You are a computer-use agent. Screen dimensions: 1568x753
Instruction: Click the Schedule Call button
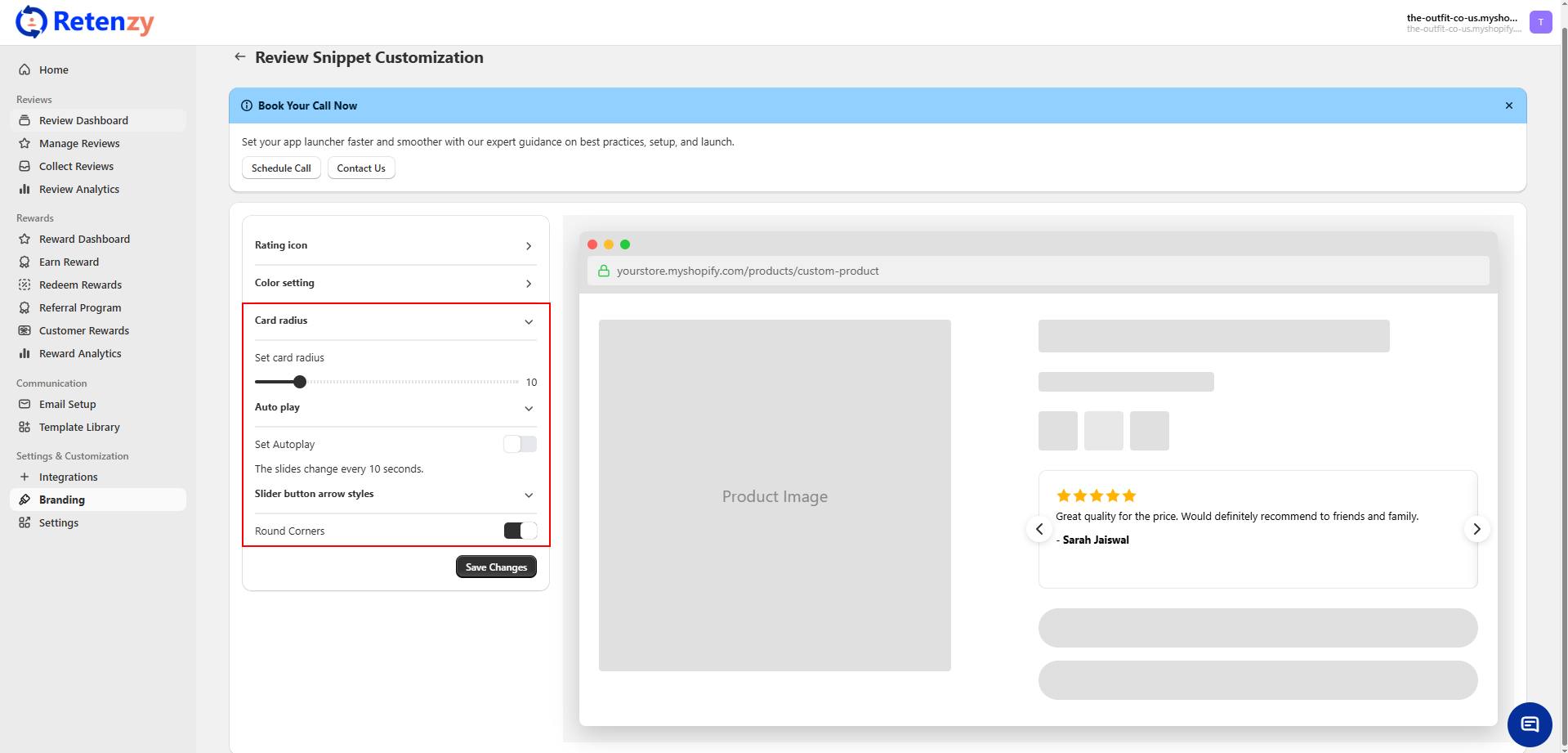[x=281, y=168]
